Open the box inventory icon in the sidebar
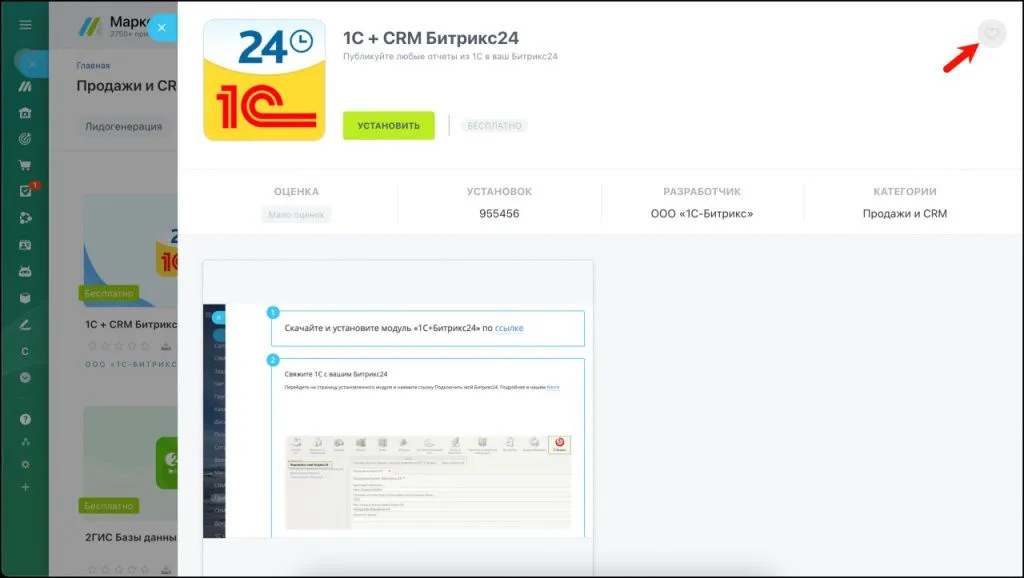The height and width of the screenshot is (578, 1024). pyautogui.click(x=25, y=298)
